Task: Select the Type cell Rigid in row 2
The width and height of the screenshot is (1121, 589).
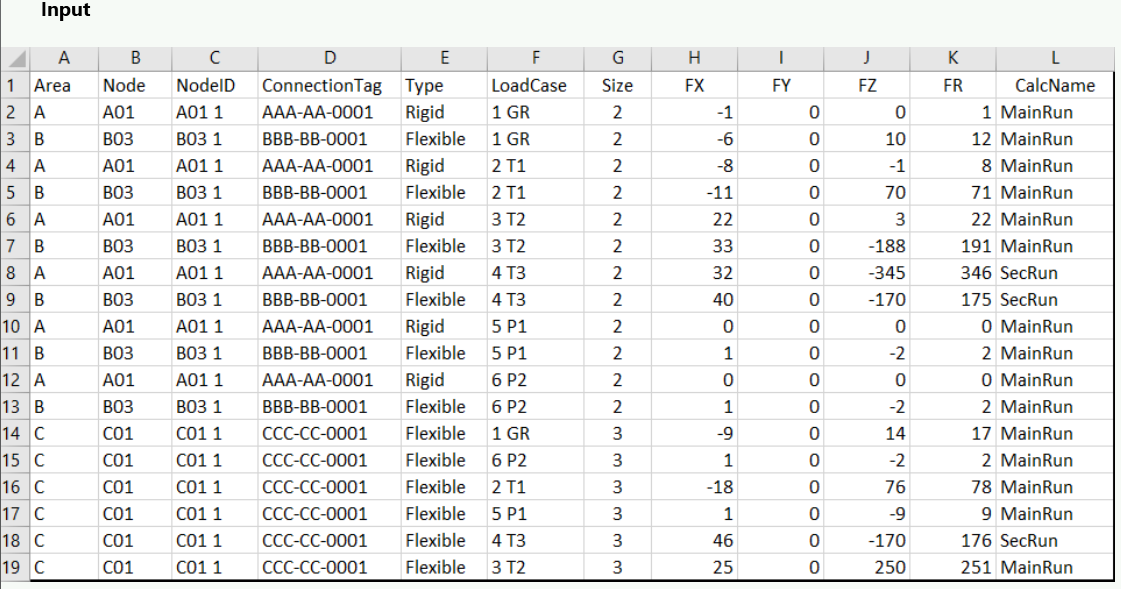Action: click(444, 112)
